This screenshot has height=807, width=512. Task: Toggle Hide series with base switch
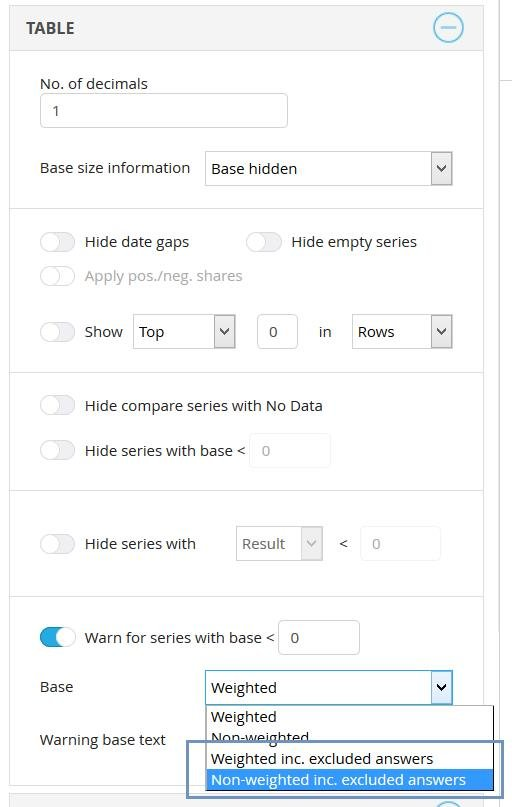[x=58, y=451]
